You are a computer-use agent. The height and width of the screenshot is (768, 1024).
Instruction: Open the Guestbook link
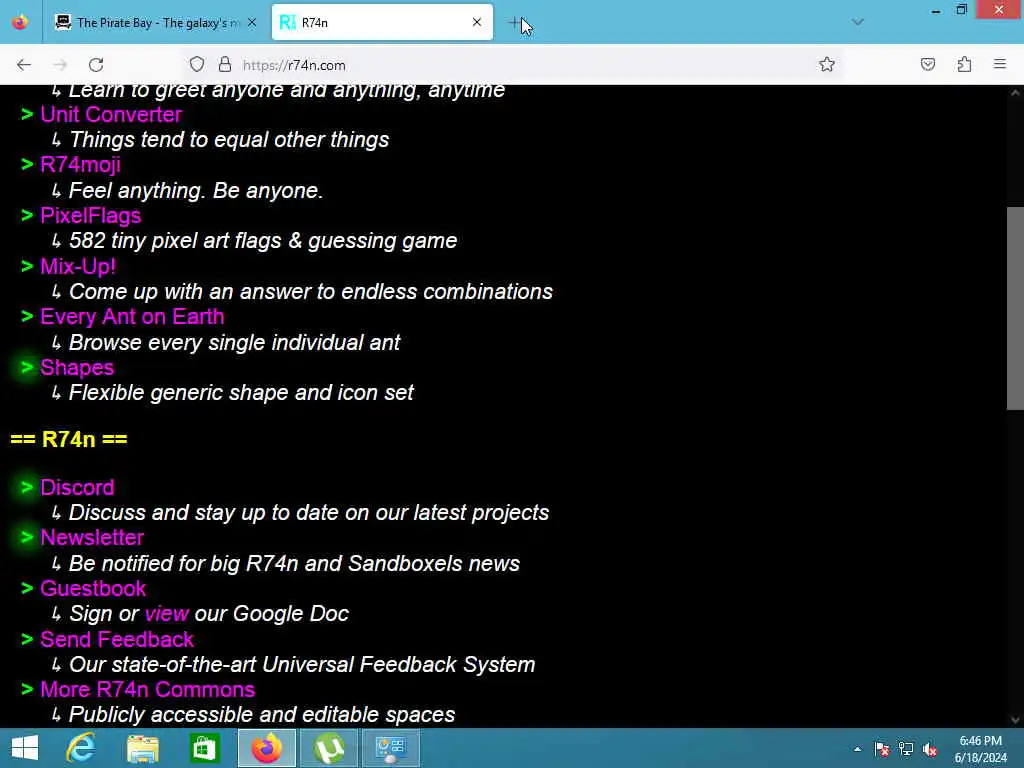[93, 588]
